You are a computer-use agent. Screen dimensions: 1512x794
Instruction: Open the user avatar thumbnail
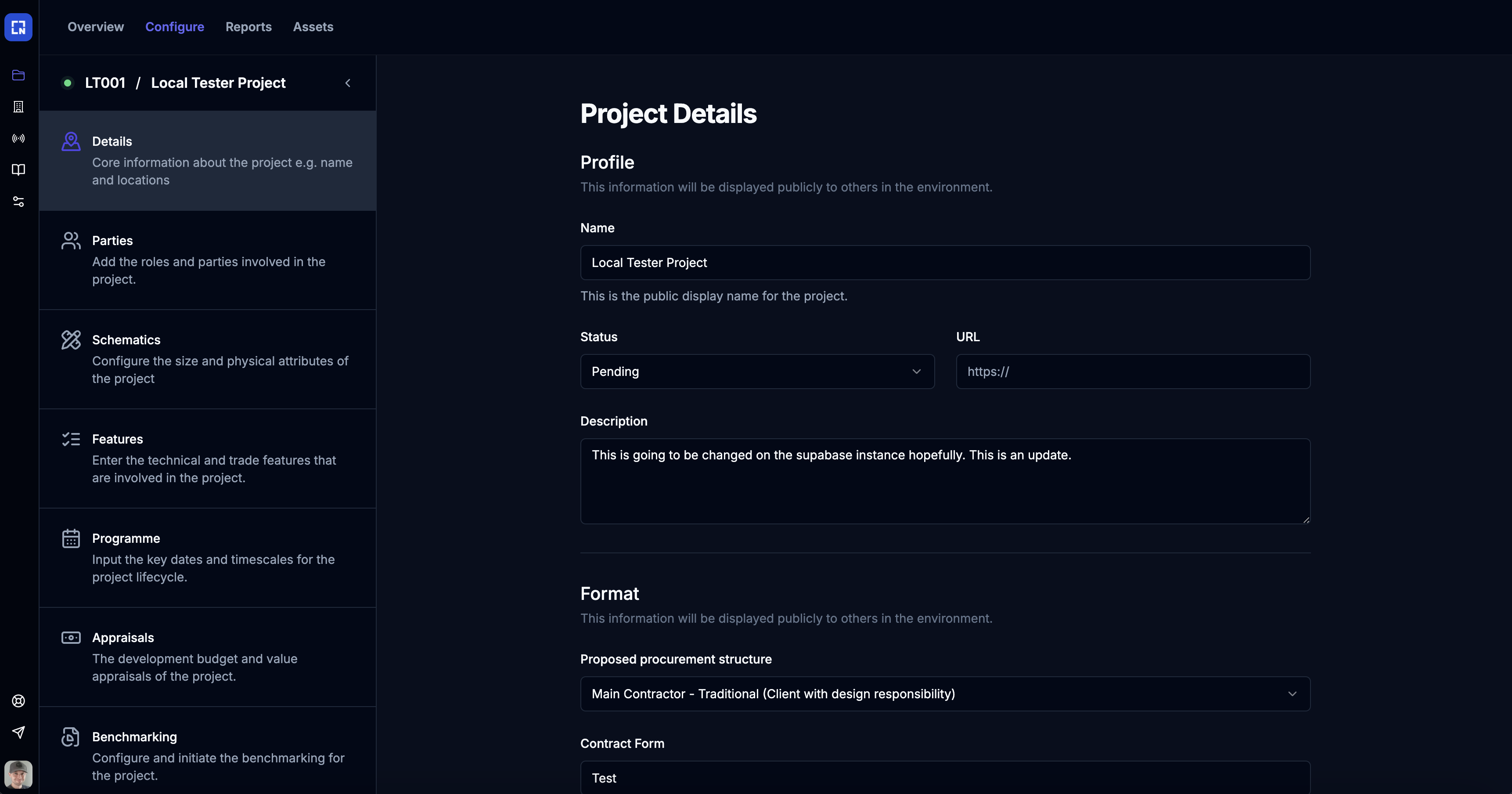pyautogui.click(x=18, y=775)
